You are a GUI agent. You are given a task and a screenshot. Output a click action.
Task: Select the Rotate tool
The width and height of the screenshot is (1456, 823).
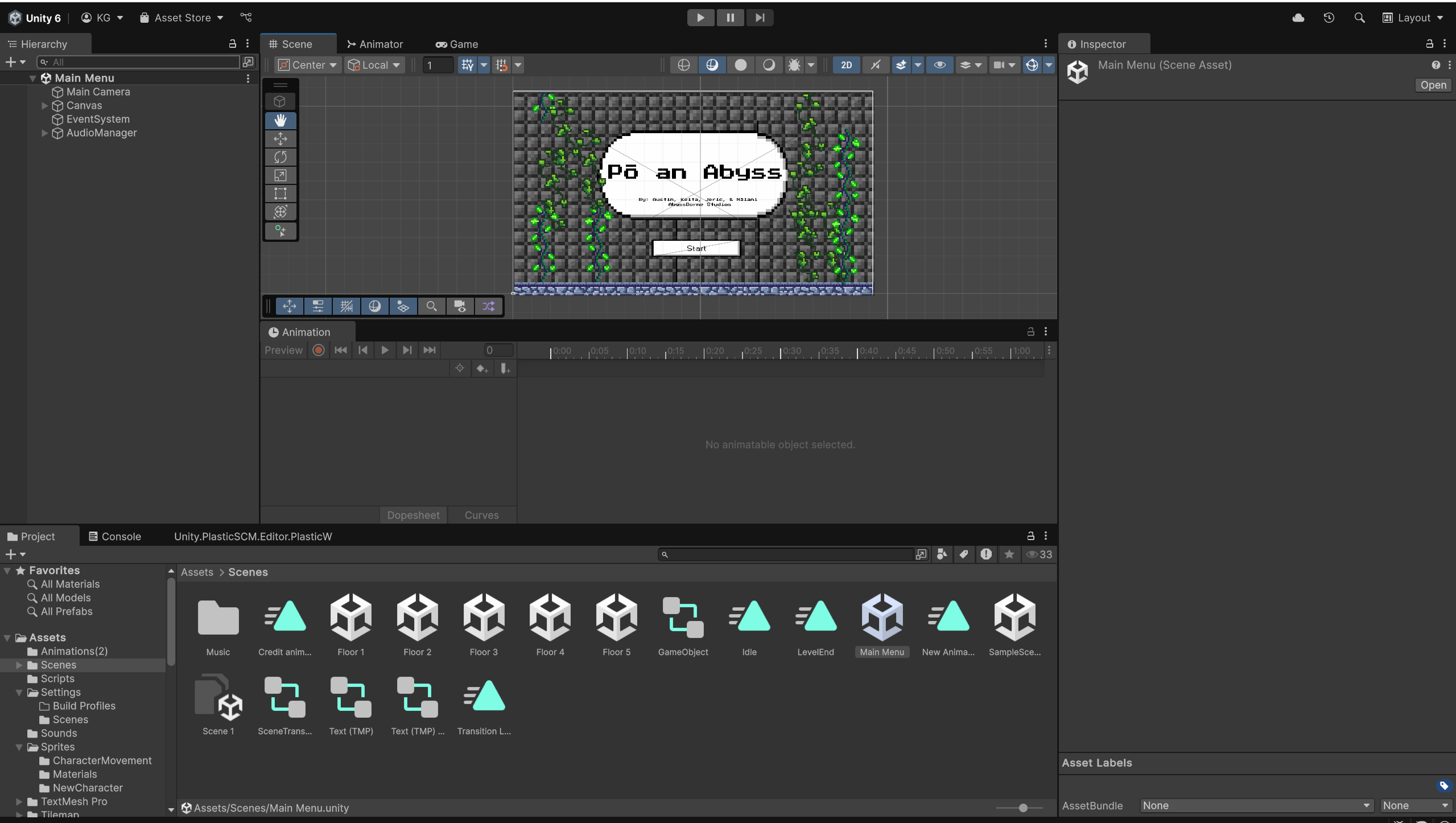280,157
